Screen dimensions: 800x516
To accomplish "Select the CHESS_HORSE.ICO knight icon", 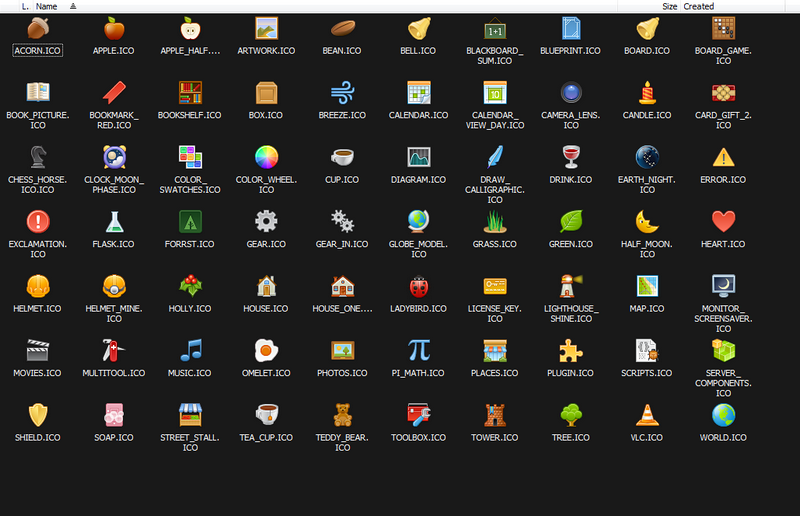I will 37,157.
